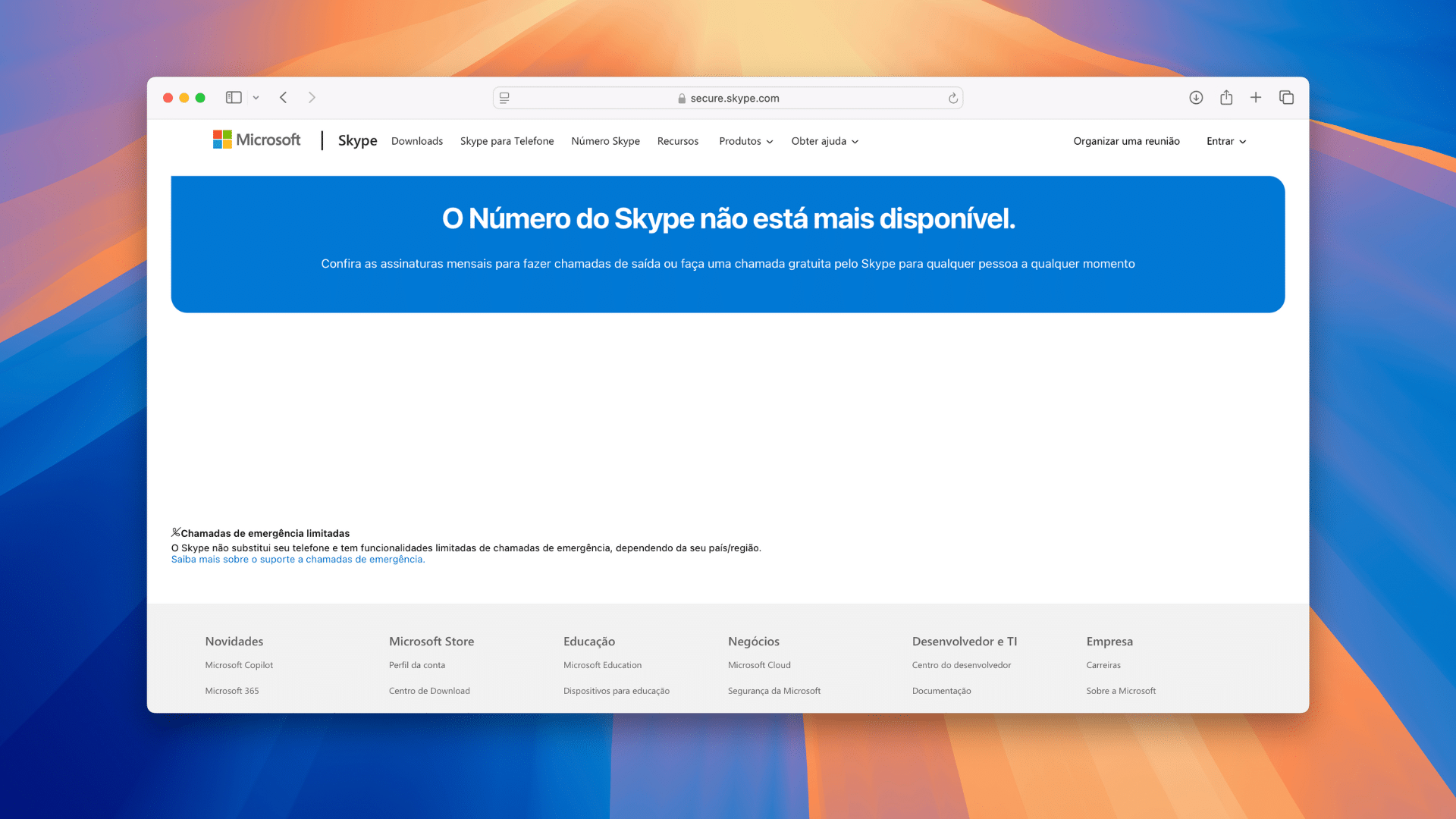Screen dimensions: 1456x819
Task: Click the page reader icon in address bar
Action: coord(504,98)
